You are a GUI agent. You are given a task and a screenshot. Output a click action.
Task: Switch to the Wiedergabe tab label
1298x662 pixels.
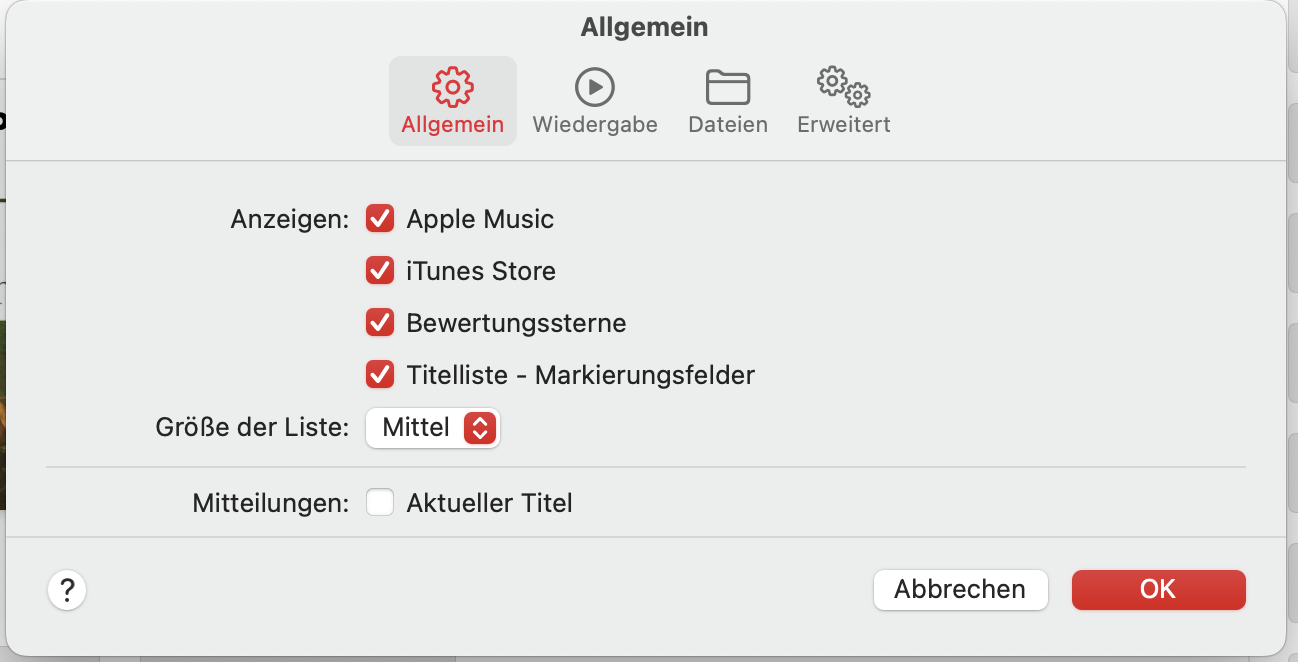595,125
